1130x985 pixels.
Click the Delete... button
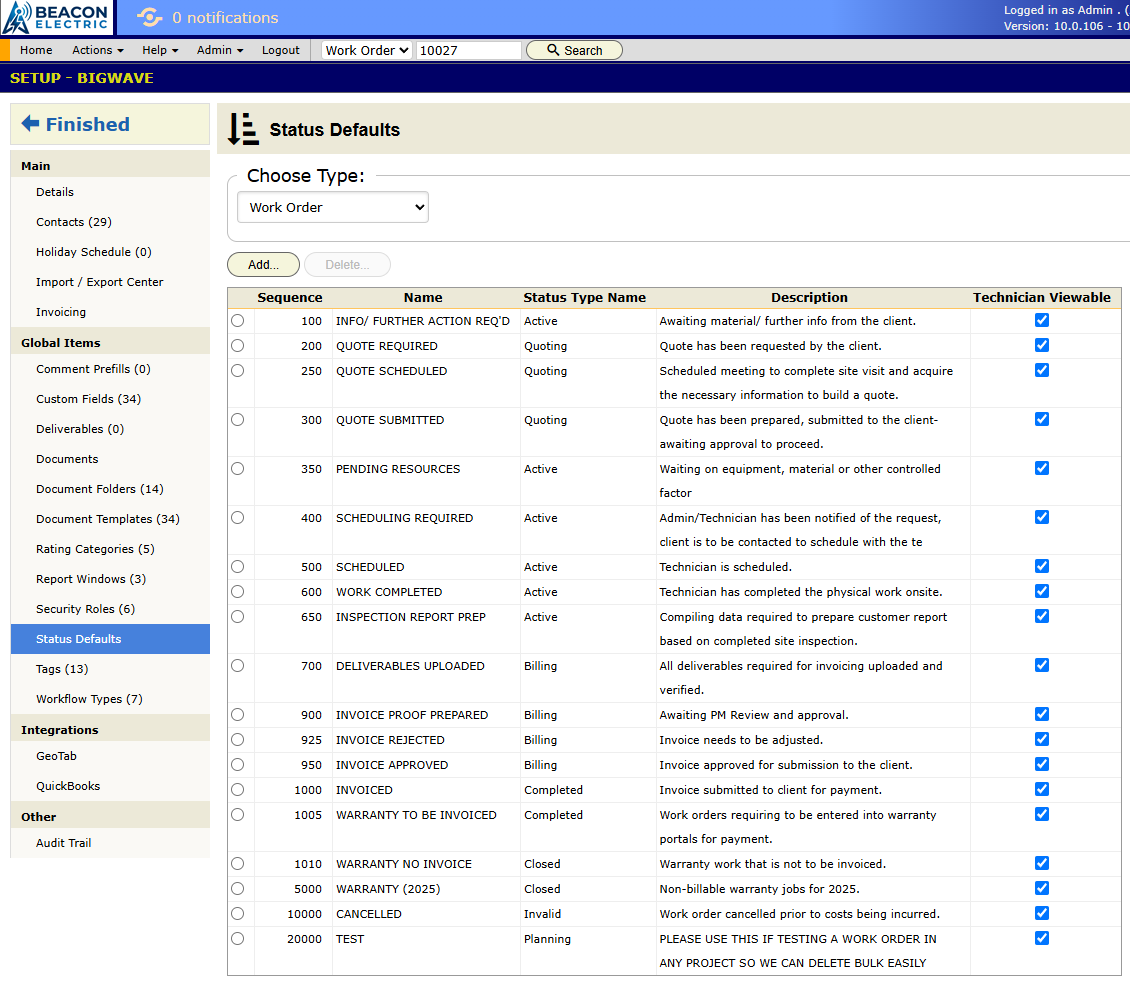pyautogui.click(x=347, y=264)
